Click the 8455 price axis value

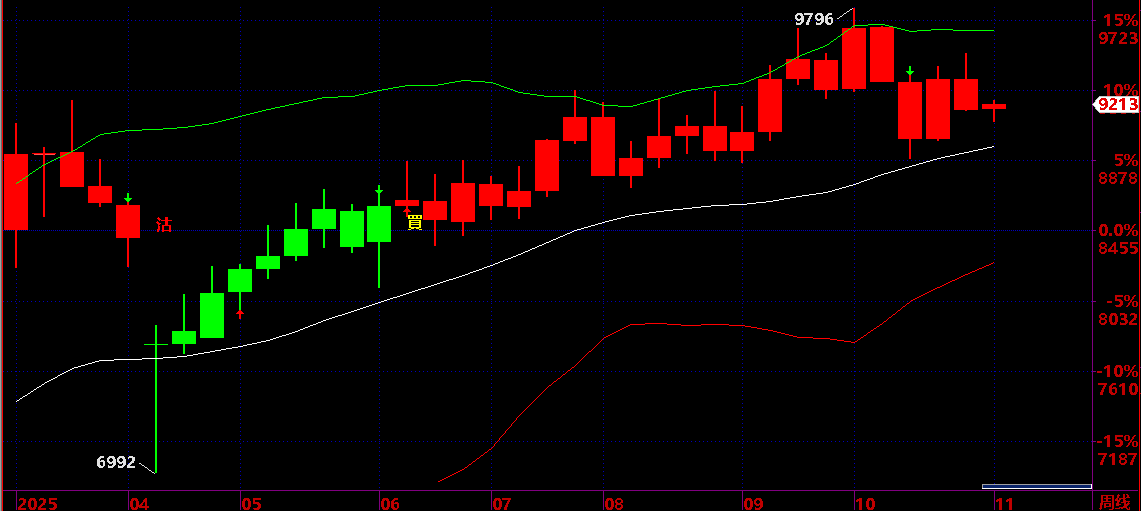(1120, 249)
